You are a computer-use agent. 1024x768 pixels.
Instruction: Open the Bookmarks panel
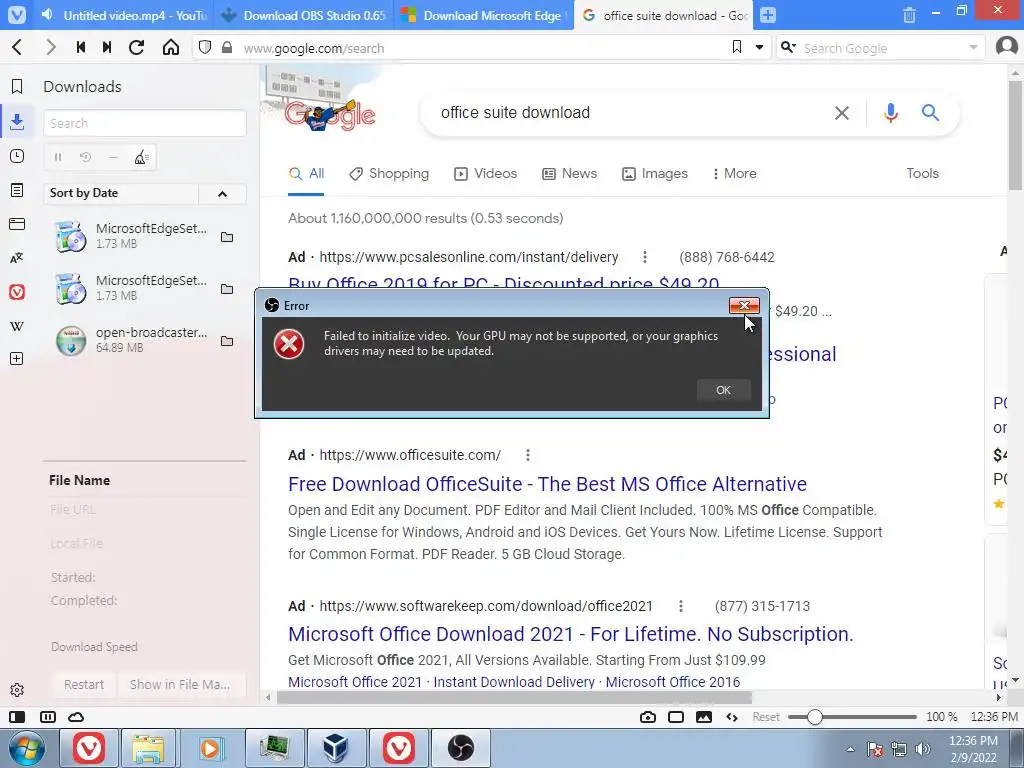pos(17,86)
